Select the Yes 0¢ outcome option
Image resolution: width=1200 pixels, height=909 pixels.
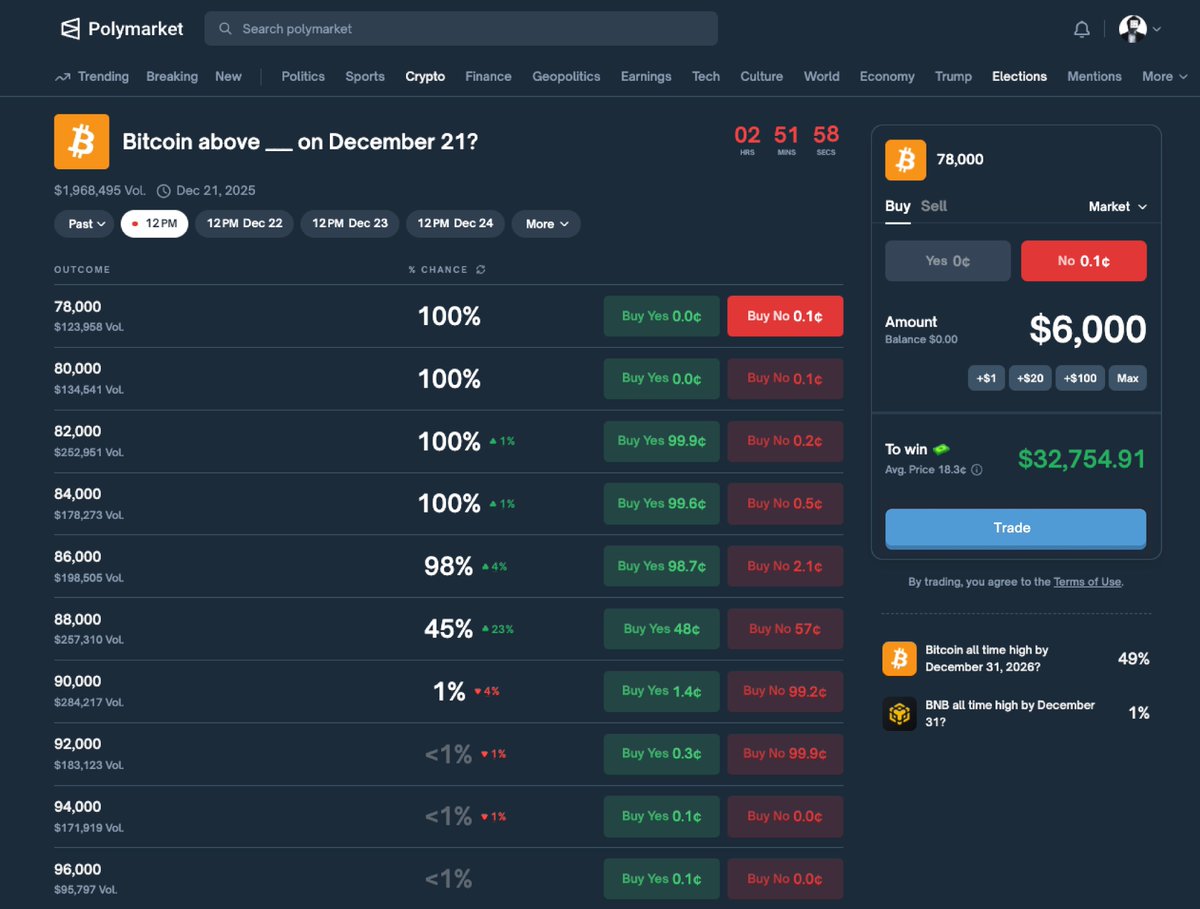(947, 260)
